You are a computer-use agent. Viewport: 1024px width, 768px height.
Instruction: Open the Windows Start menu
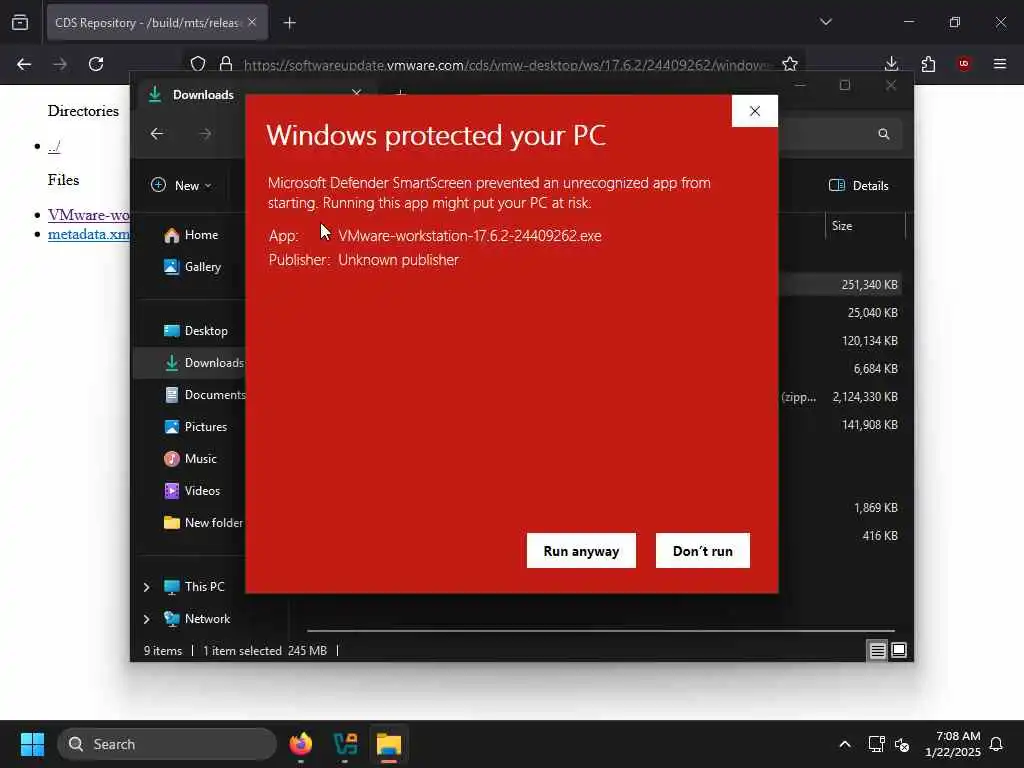coord(33,744)
